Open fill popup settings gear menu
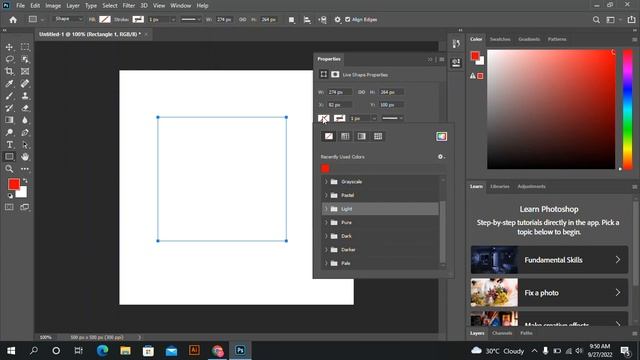The height and width of the screenshot is (360, 640). point(441,157)
